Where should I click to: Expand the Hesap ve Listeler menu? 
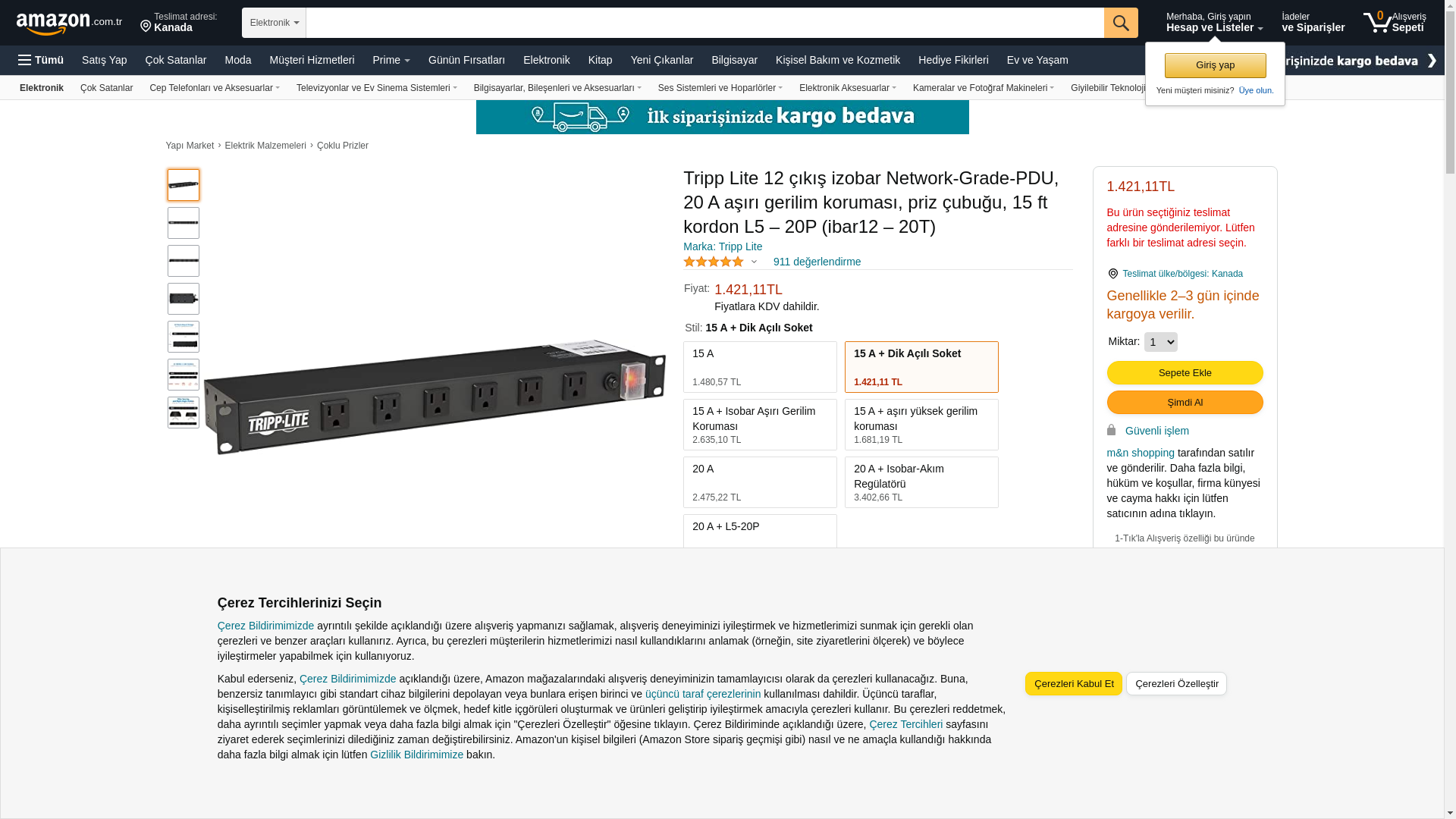tap(1214, 22)
